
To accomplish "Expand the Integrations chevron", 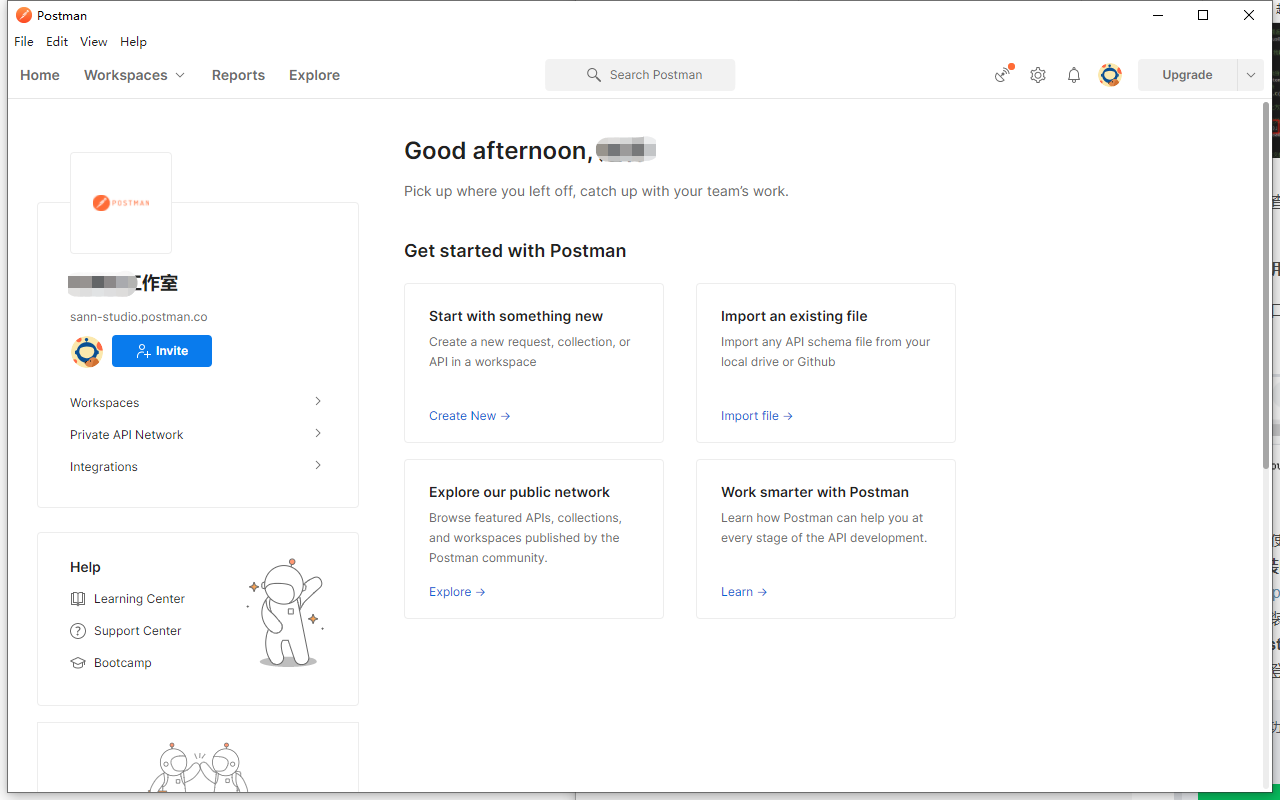I will coord(318,465).
